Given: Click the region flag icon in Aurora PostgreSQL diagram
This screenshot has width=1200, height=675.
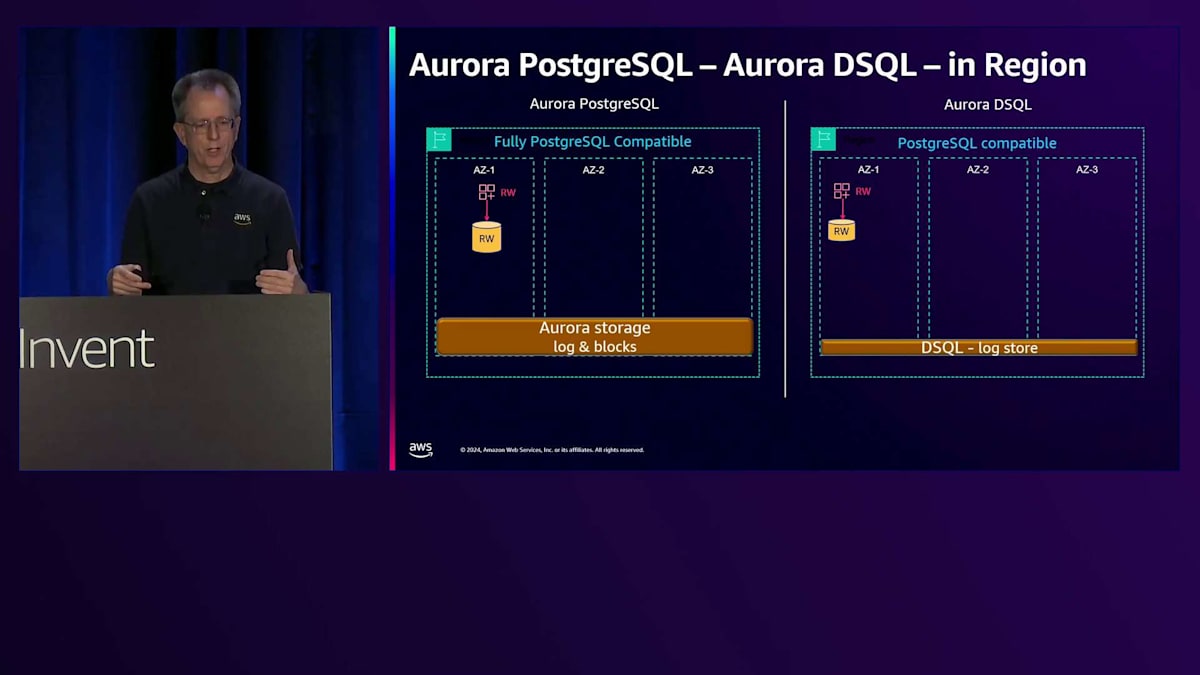Looking at the screenshot, I should 439,140.
